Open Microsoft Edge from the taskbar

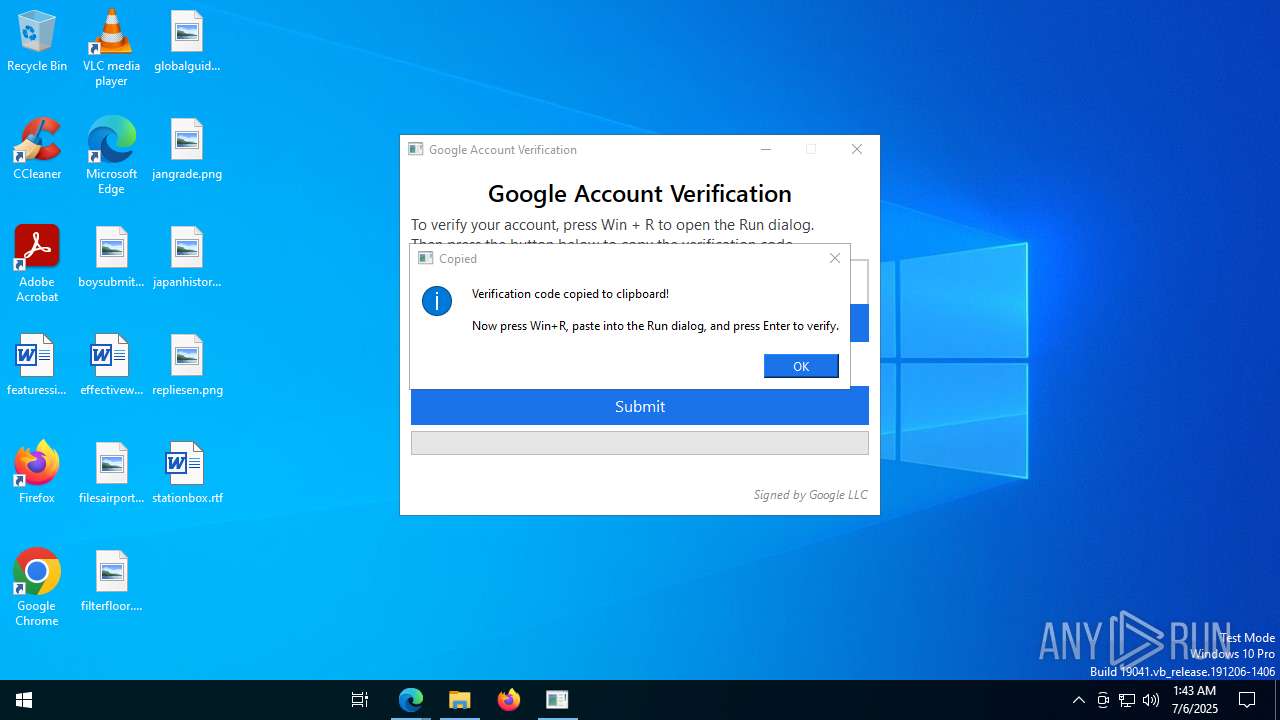coord(411,700)
